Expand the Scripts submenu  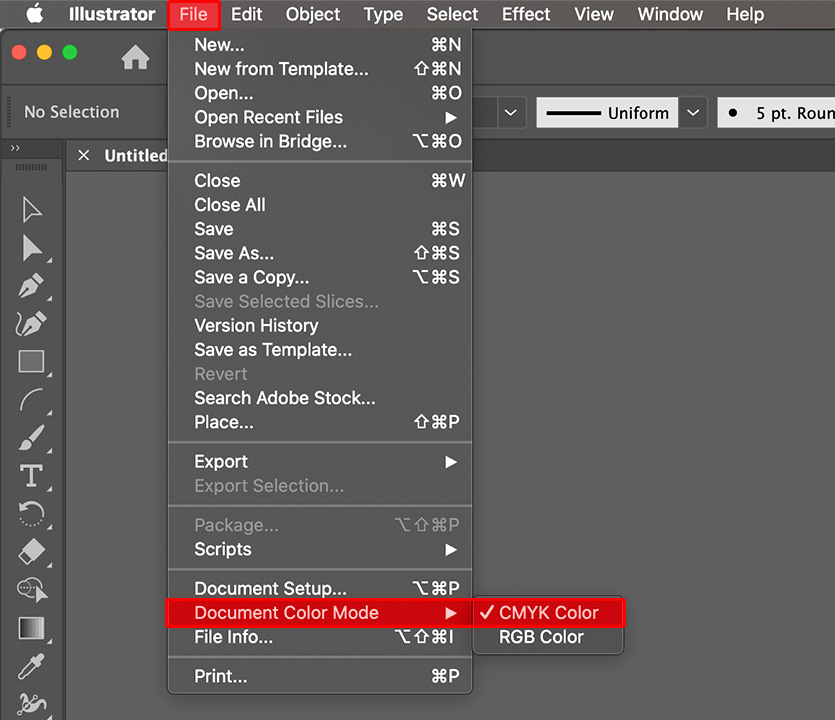pyautogui.click(x=320, y=550)
